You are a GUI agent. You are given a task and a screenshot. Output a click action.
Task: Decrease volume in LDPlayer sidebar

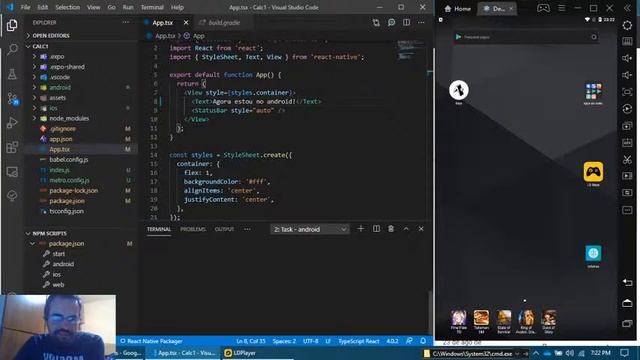coord(627,75)
